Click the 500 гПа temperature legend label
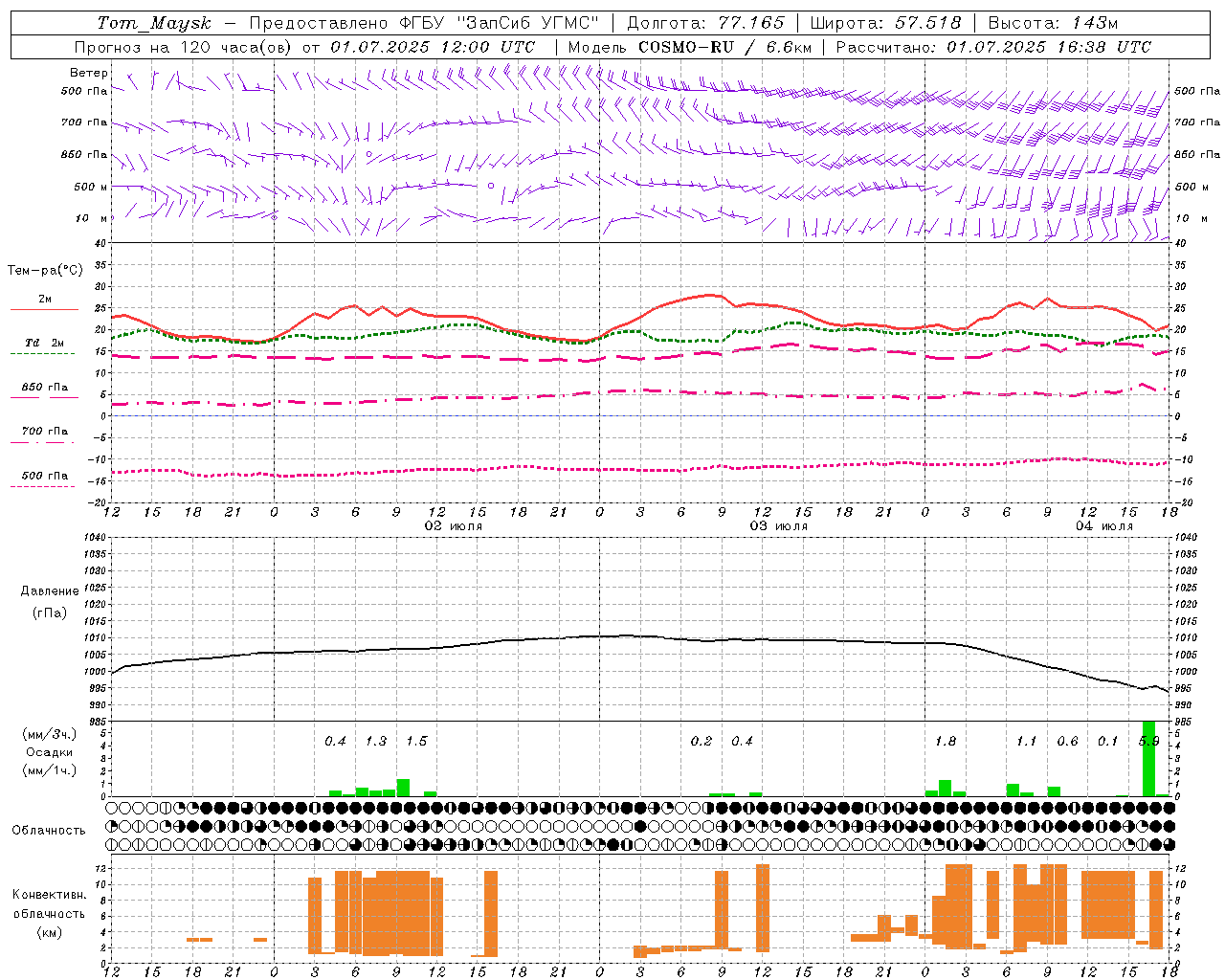 click(45, 476)
